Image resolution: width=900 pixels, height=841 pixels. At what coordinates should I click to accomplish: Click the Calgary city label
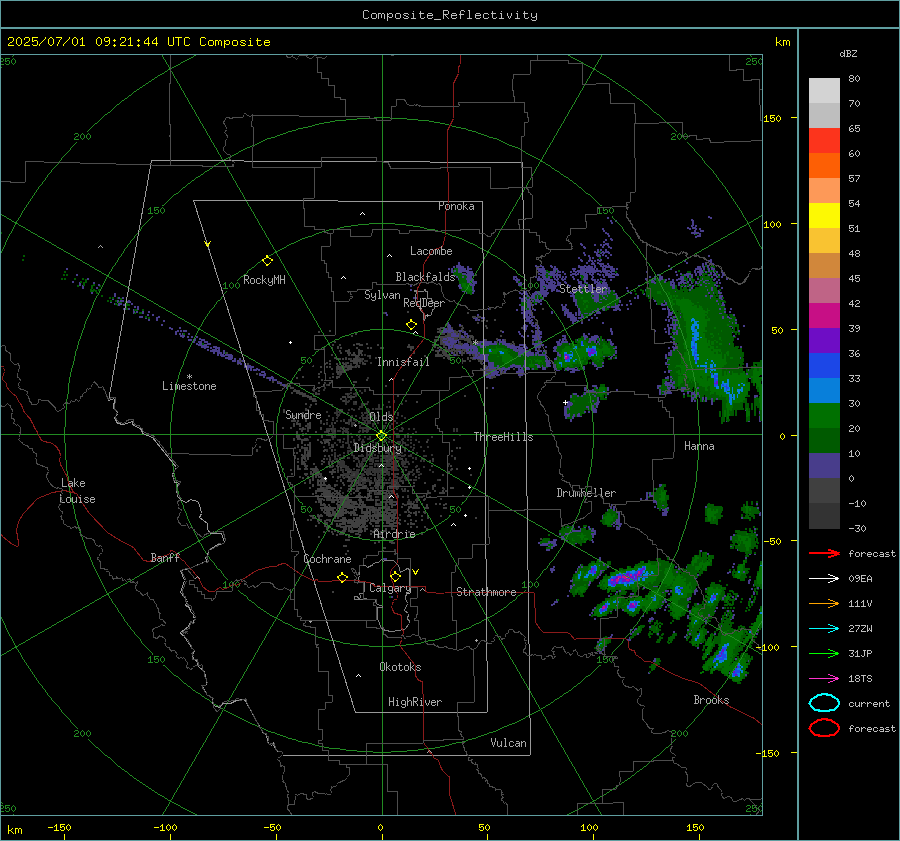click(390, 588)
